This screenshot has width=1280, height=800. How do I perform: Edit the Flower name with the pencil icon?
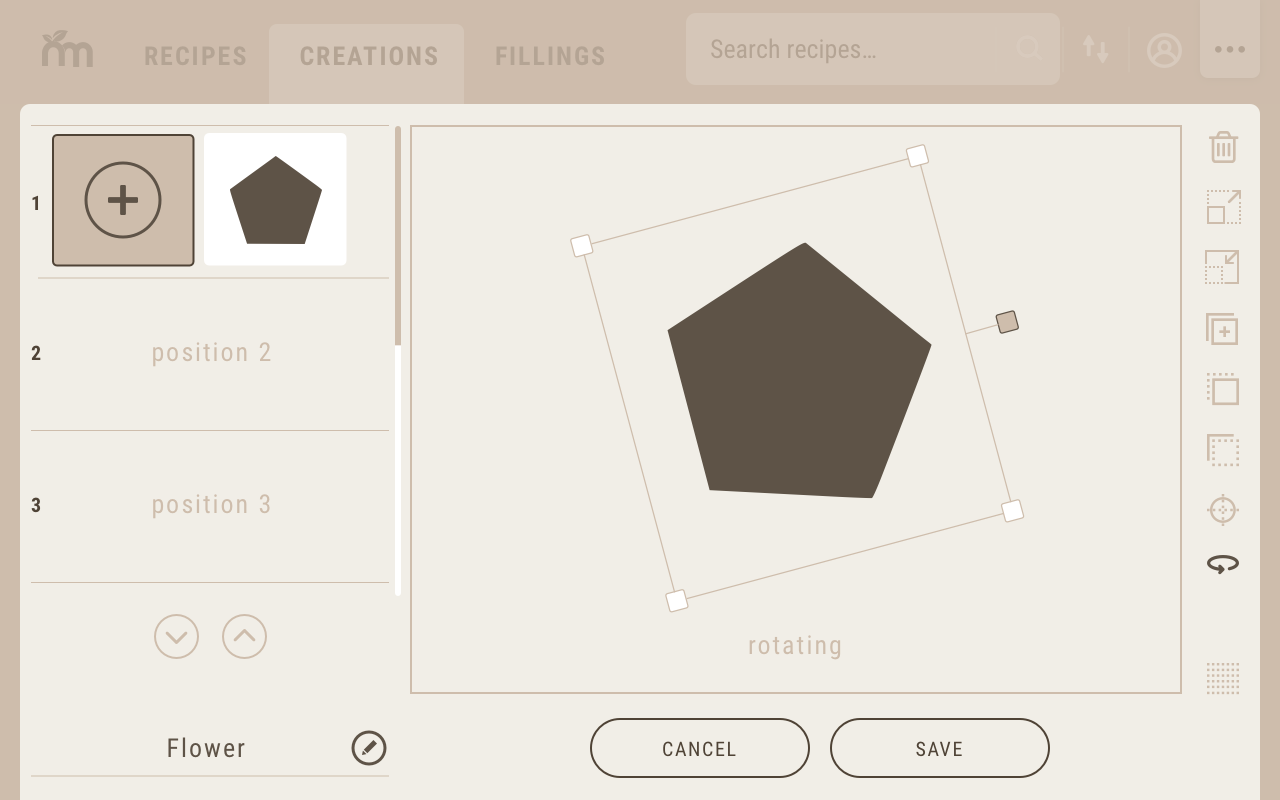click(x=369, y=748)
